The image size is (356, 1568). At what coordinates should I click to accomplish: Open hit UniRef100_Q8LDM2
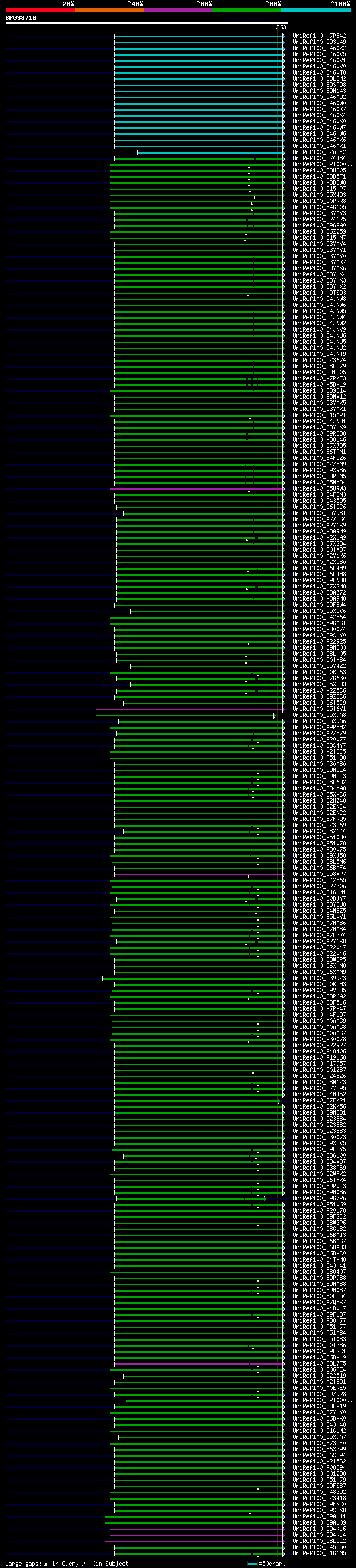click(319, 78)
